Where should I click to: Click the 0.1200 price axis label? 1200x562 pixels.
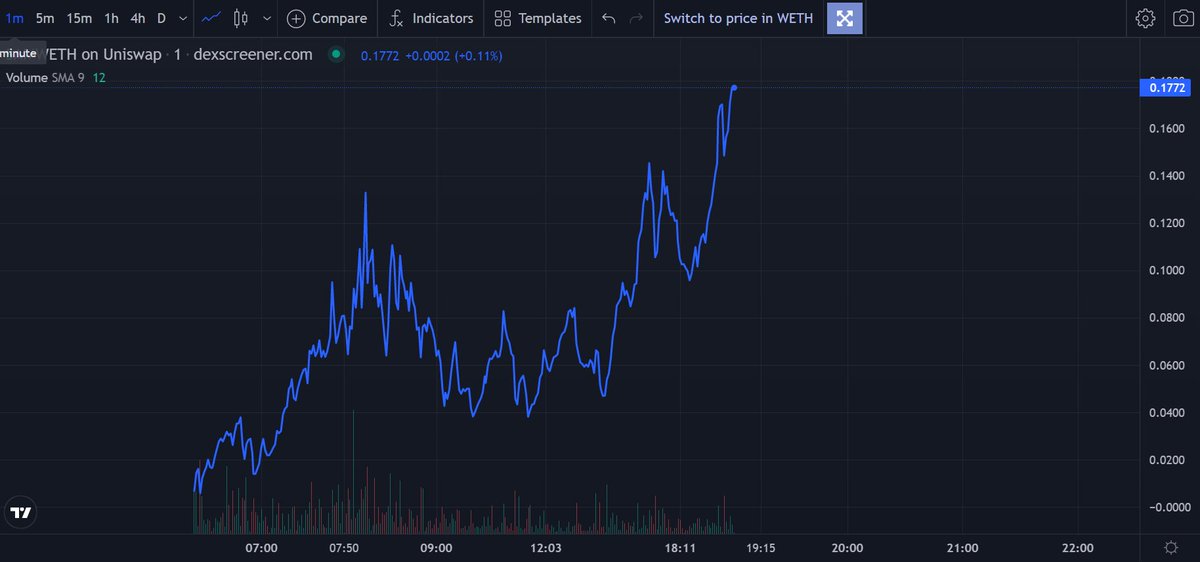(1168, 223)
